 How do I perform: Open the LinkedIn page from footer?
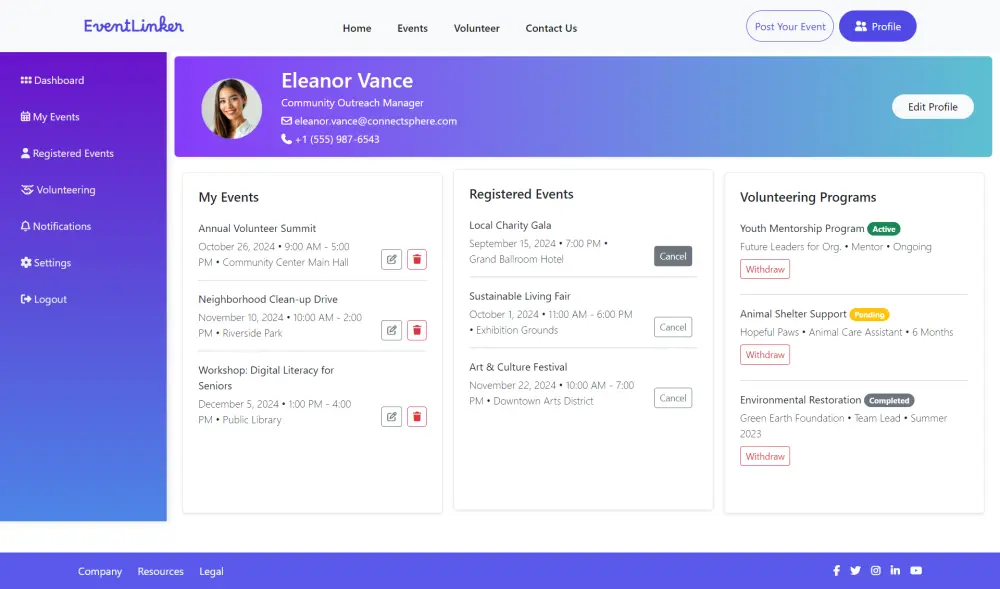click(895, 571)
